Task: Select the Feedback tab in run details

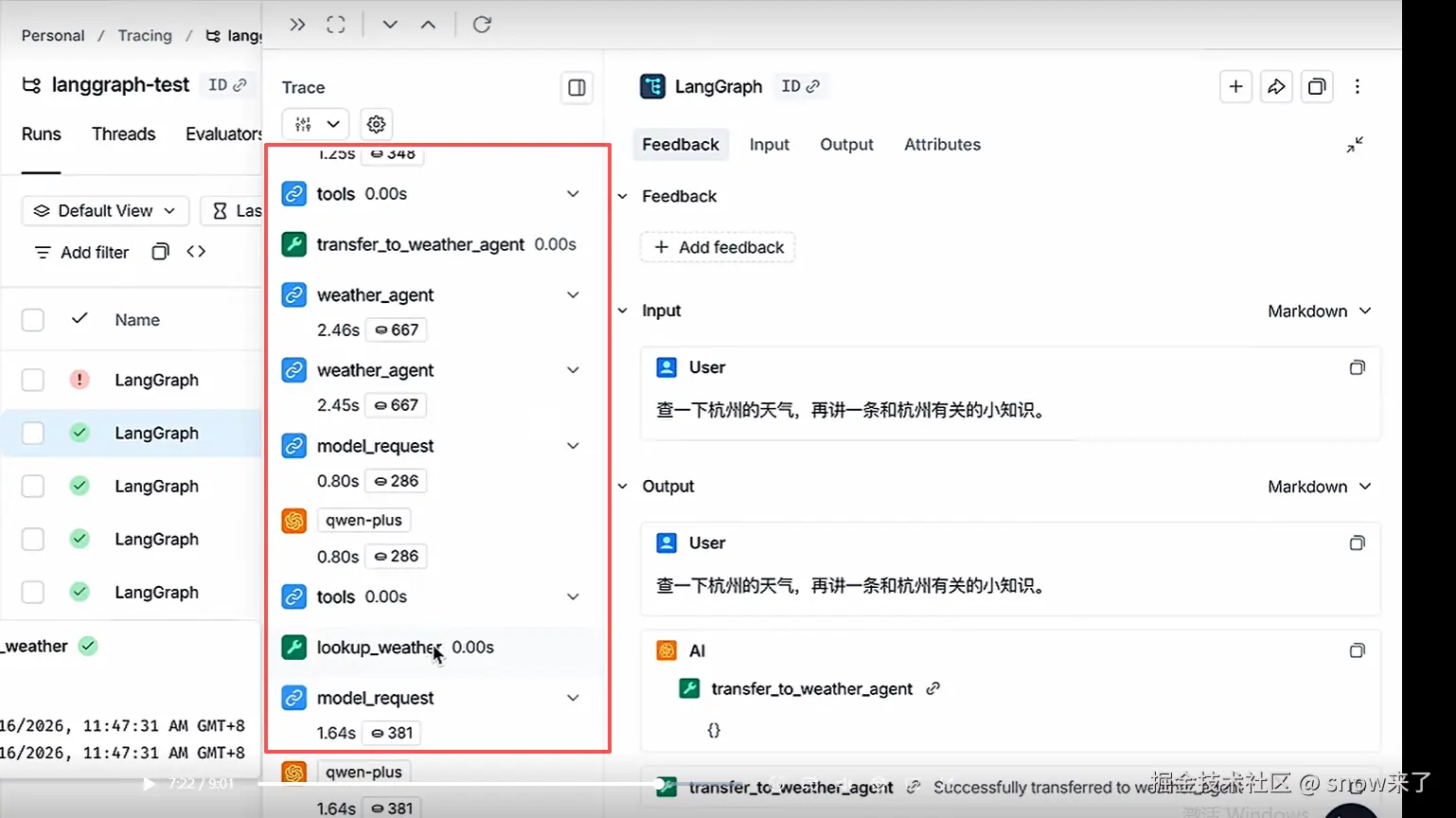Action: click(681, 145)
